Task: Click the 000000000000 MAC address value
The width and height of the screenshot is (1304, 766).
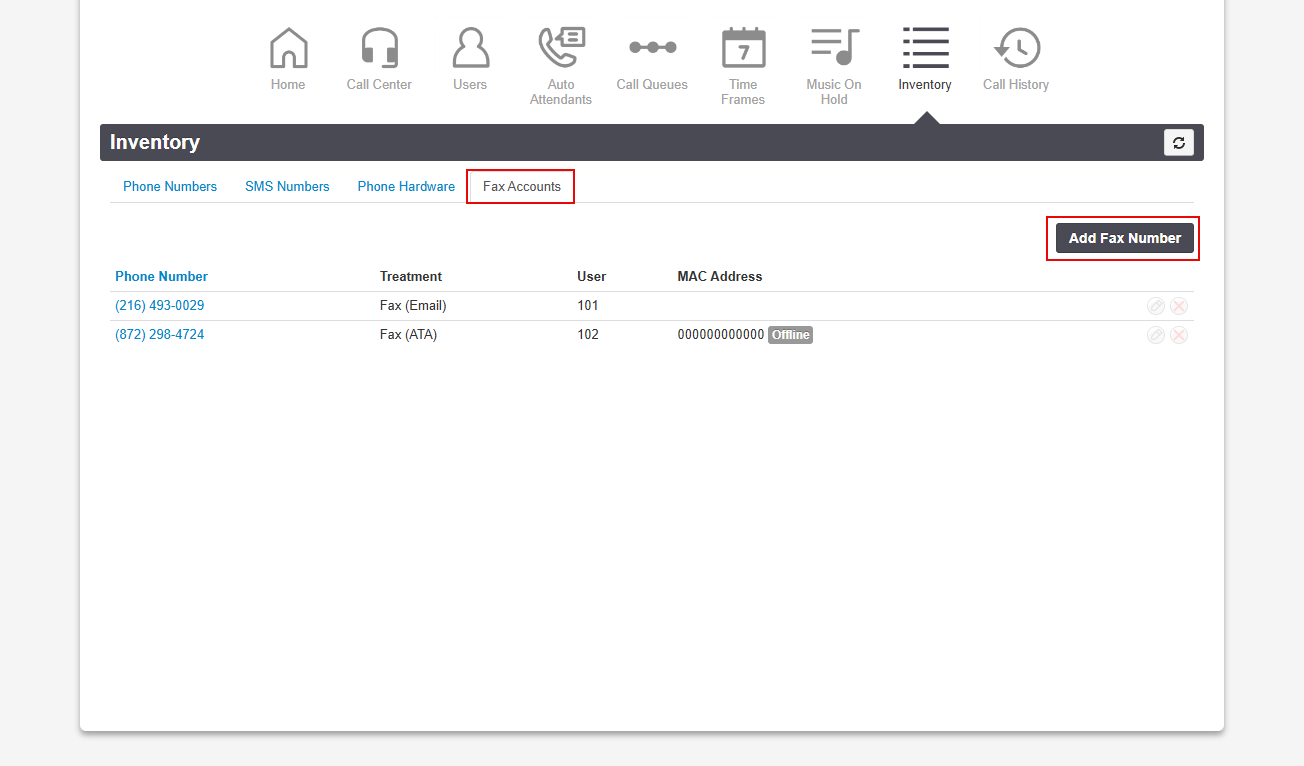Action: click(x=721, y=335)
